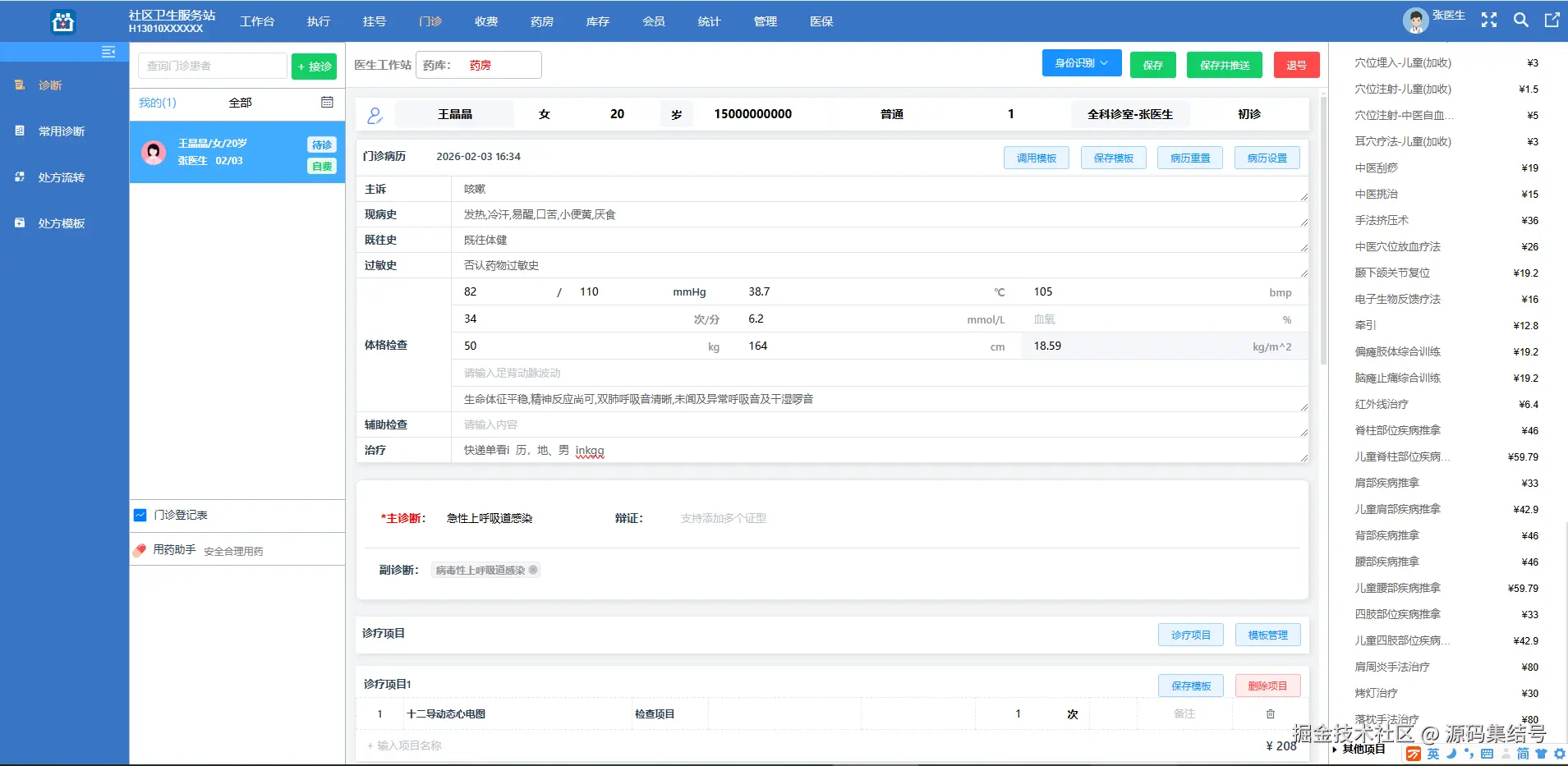This screenshot has width=1568, height=766.
Task: Click the red 删除项目 button
Action: [1268, 686]
